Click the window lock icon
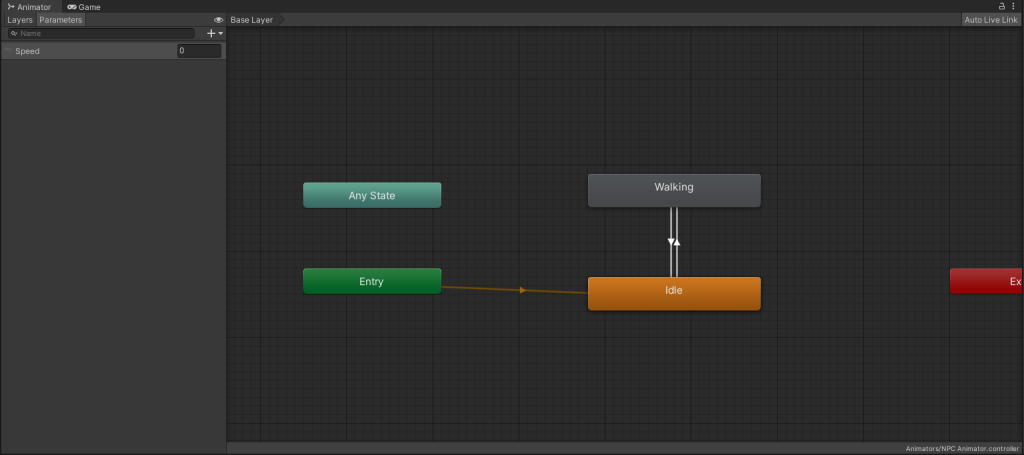The width and height of the screenshot is (1024, 455). [x=1002, y=6]
